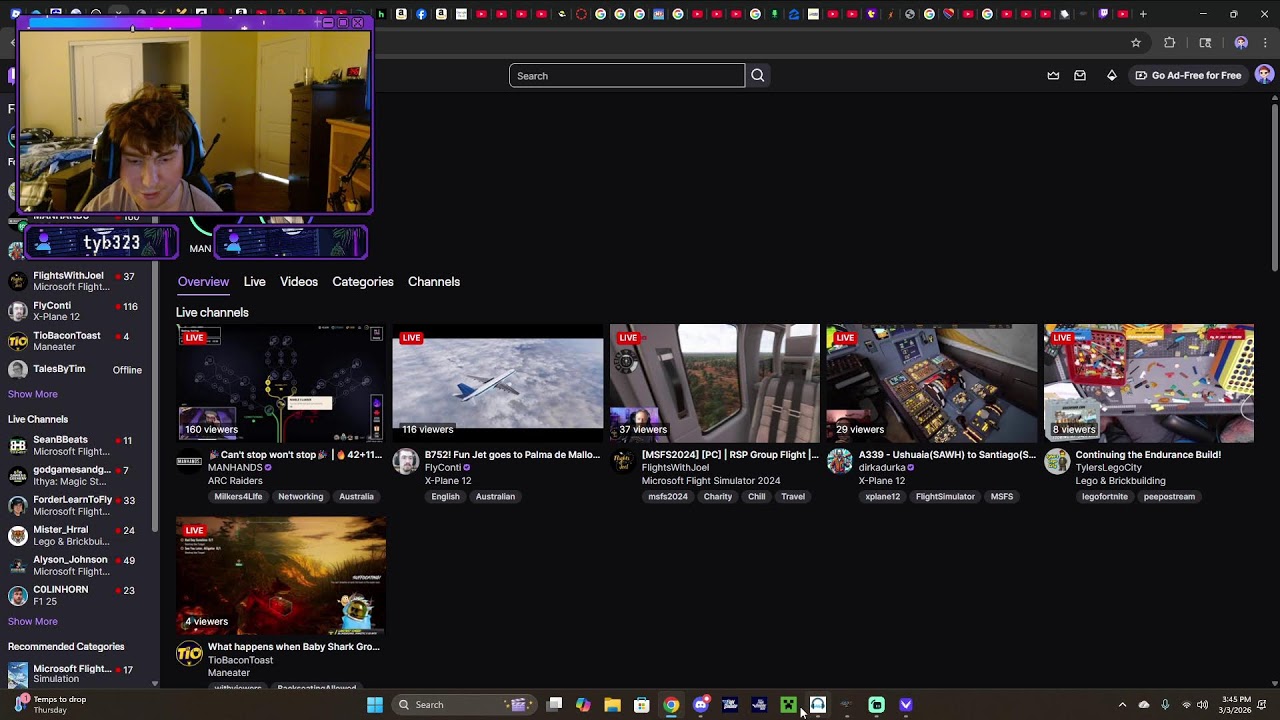Open the Categories tab
The image size is (1280, 720).
pyautogui.click(x=363, y=282)
